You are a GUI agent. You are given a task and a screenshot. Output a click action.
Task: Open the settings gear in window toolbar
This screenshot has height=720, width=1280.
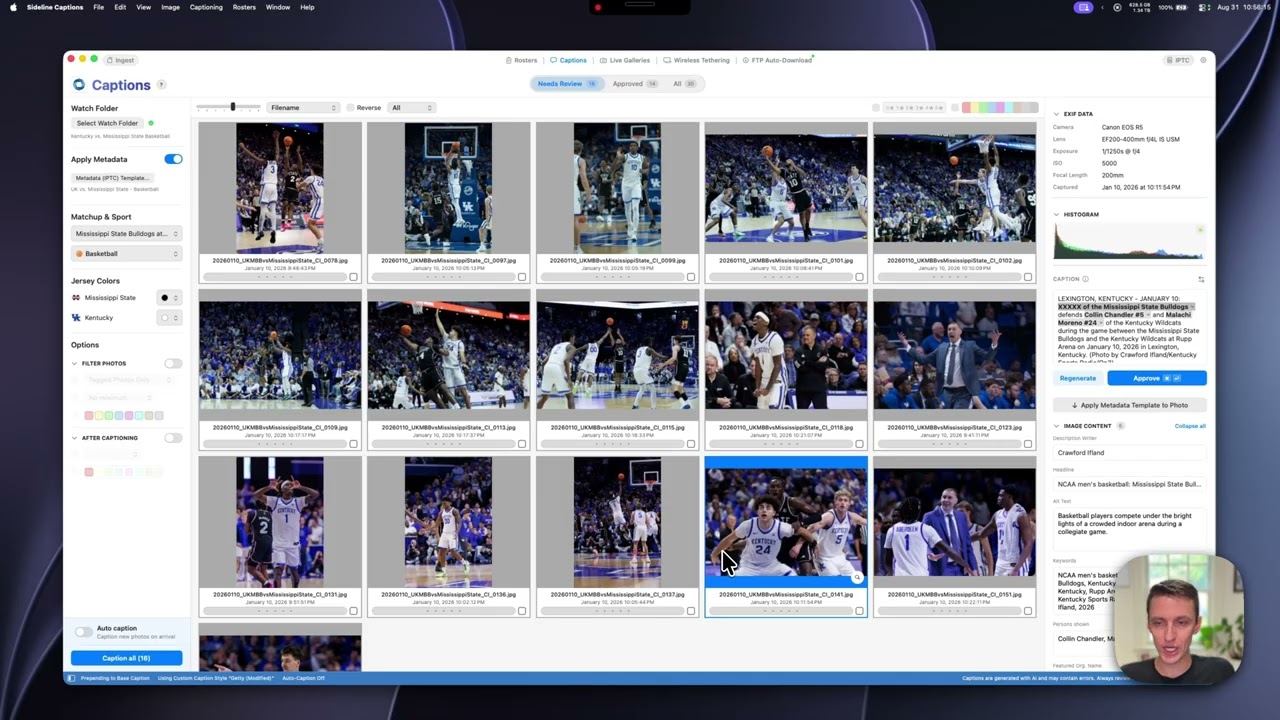click(1203, 60)
